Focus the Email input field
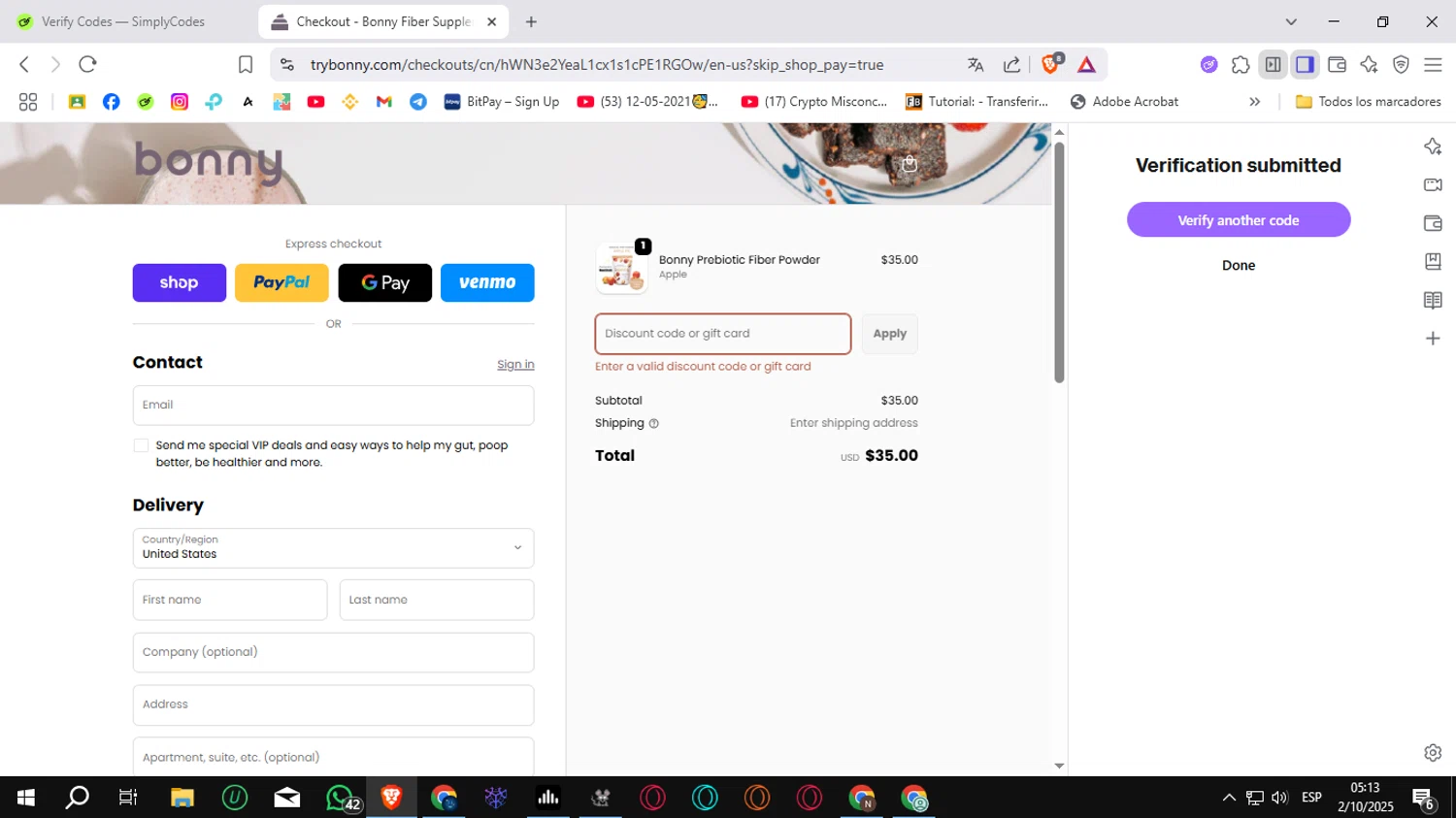 tap(333, 406)
